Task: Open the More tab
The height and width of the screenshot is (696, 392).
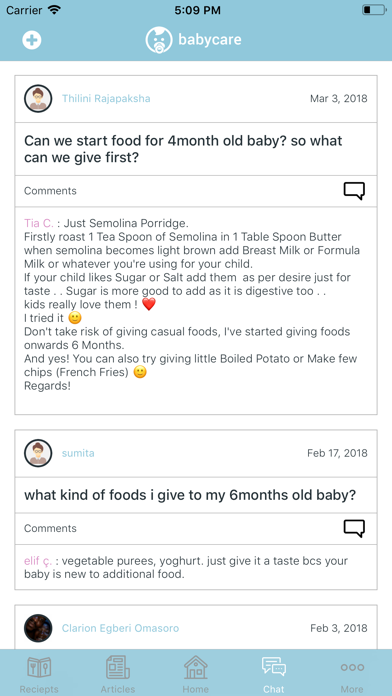Action: tap(352, 674)
